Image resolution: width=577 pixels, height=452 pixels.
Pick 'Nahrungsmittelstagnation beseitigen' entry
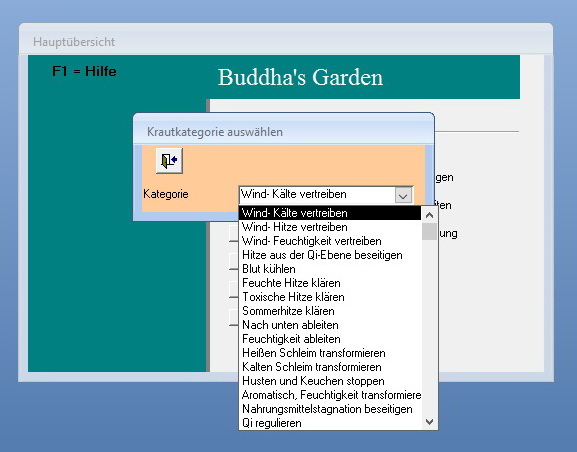[330, 409]
